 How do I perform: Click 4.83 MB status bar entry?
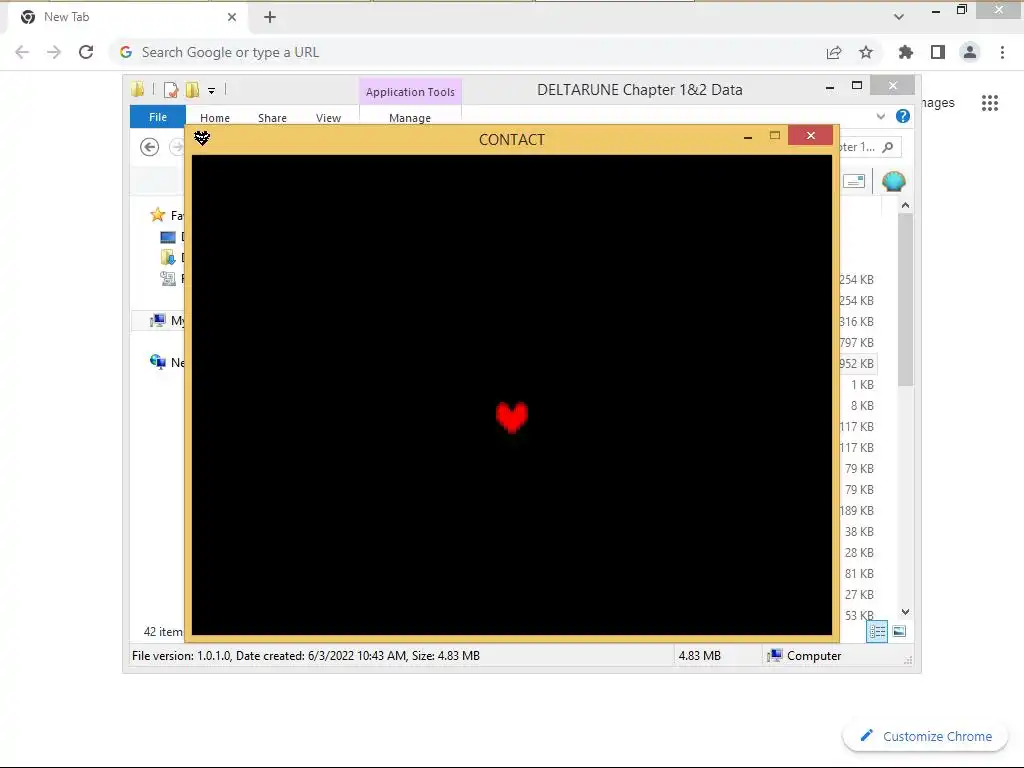(699, 656)
